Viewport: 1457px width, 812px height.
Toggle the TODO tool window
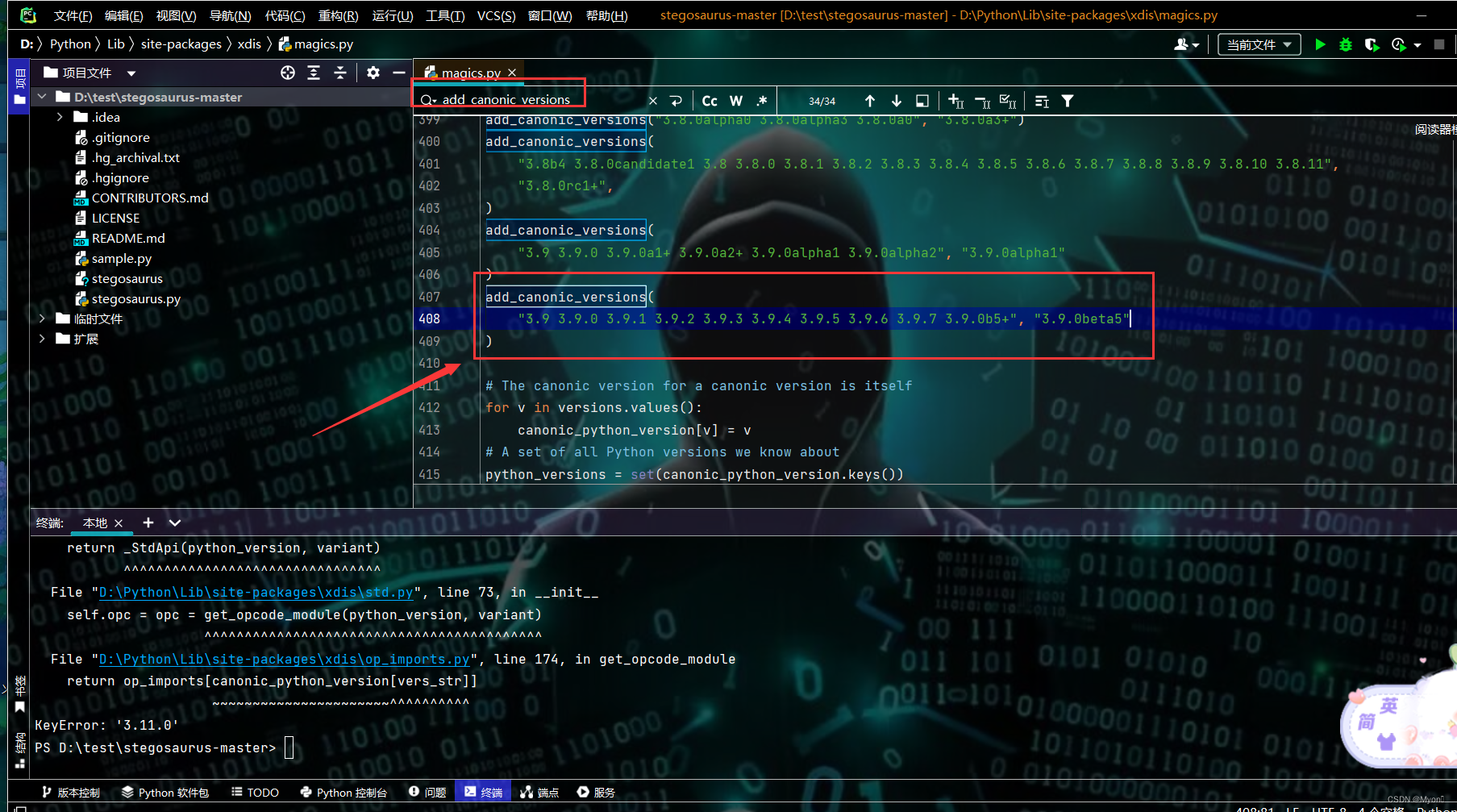coord(255,793)
